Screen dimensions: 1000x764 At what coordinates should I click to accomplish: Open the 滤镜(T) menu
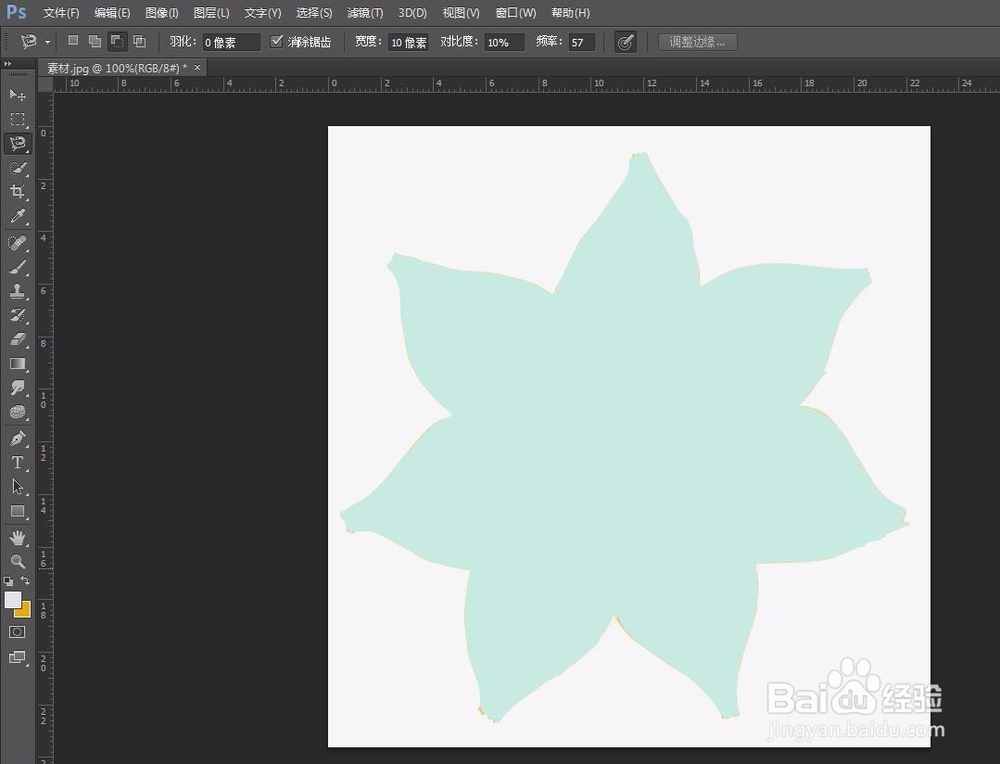click(x=365, y=13)
